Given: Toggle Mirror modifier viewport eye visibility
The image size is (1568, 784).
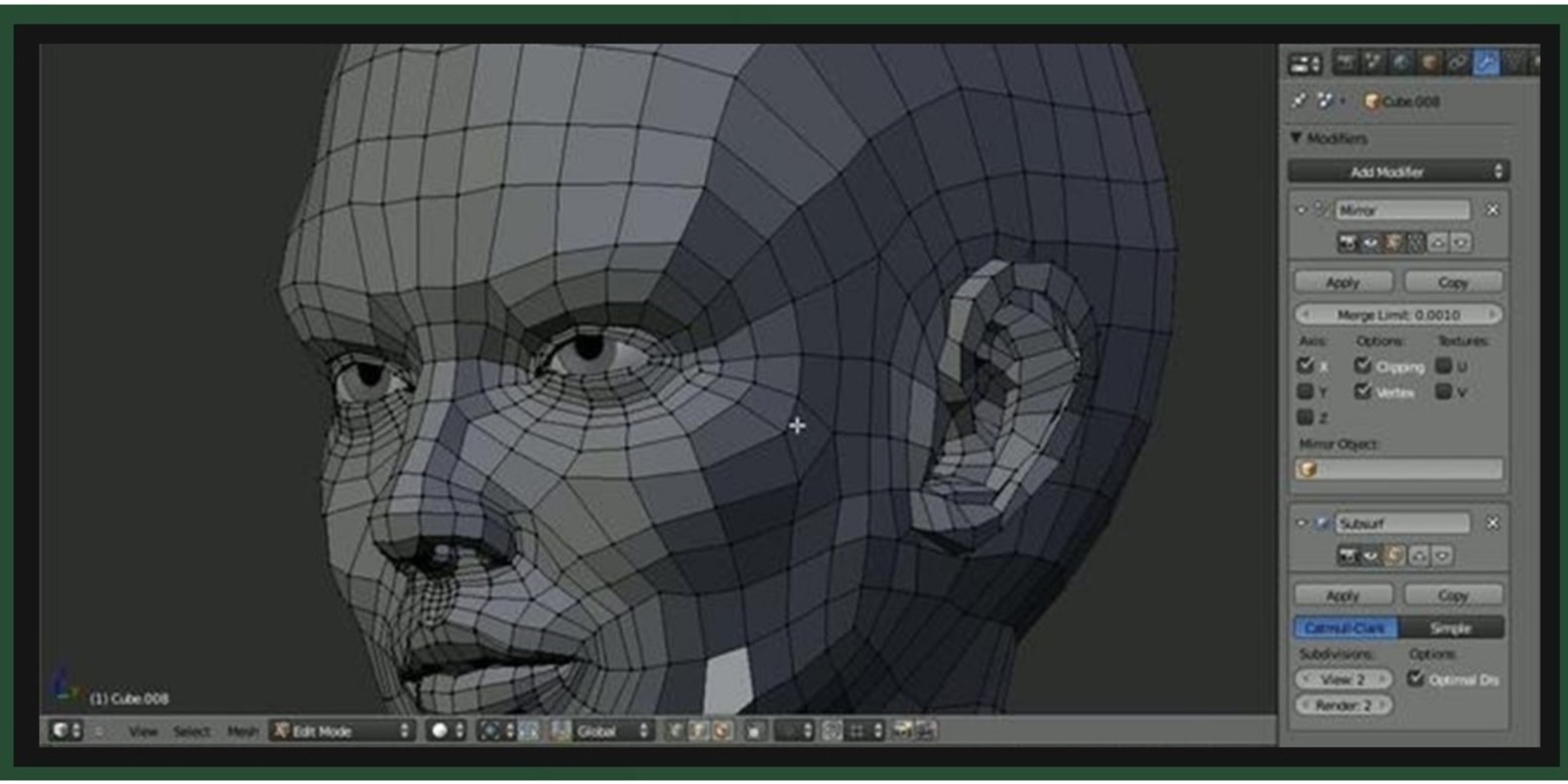Looking at the screenshot, I should point(1371,243).
